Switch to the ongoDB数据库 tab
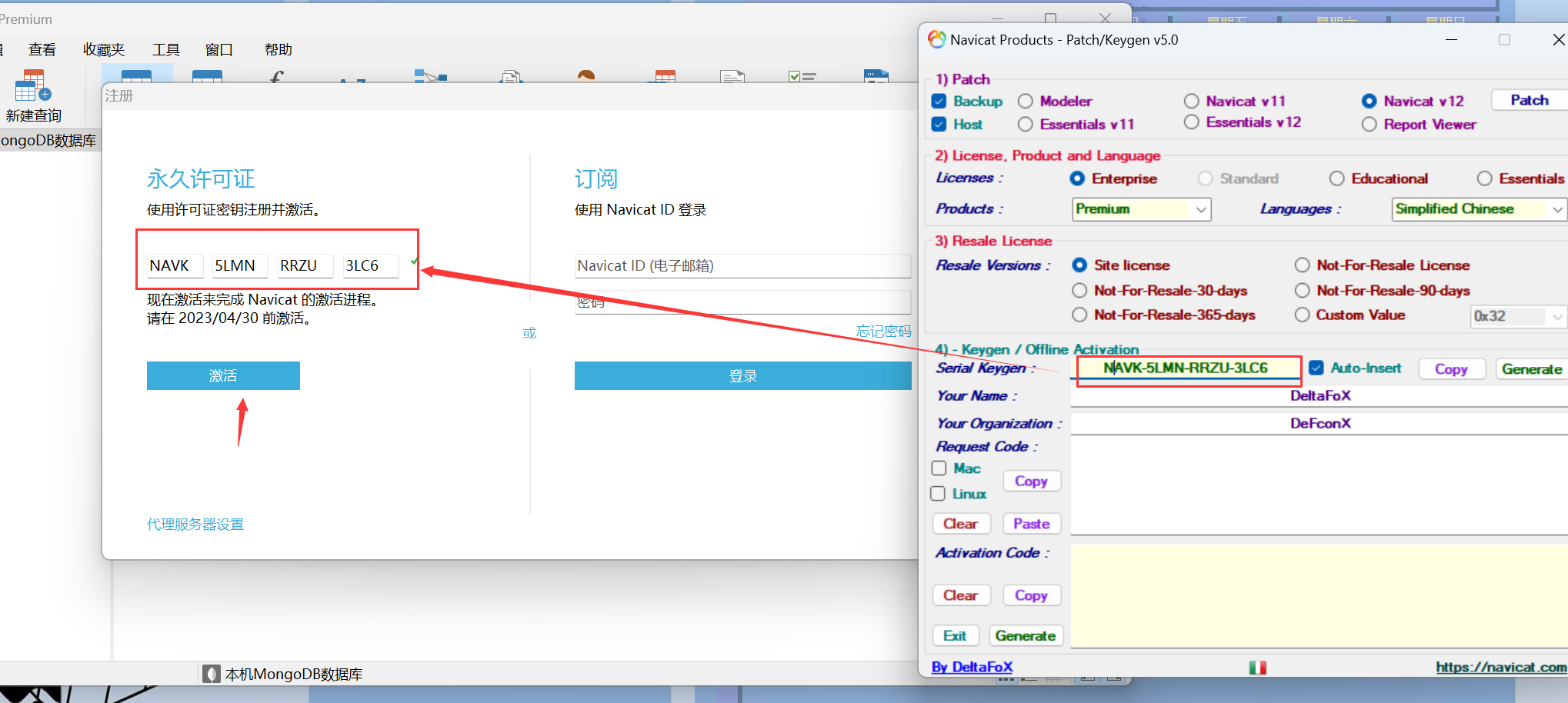Viewport: 1568px width, 703px height. pos(49,140)
